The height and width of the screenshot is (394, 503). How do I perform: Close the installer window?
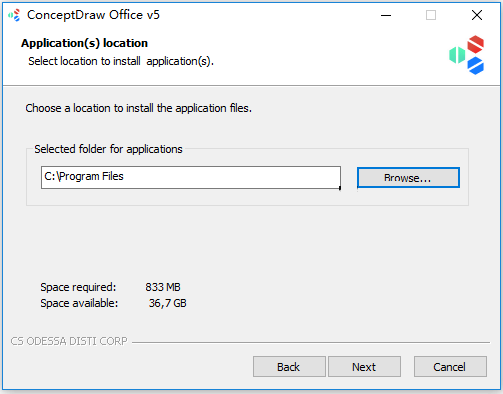click(477, 15)
